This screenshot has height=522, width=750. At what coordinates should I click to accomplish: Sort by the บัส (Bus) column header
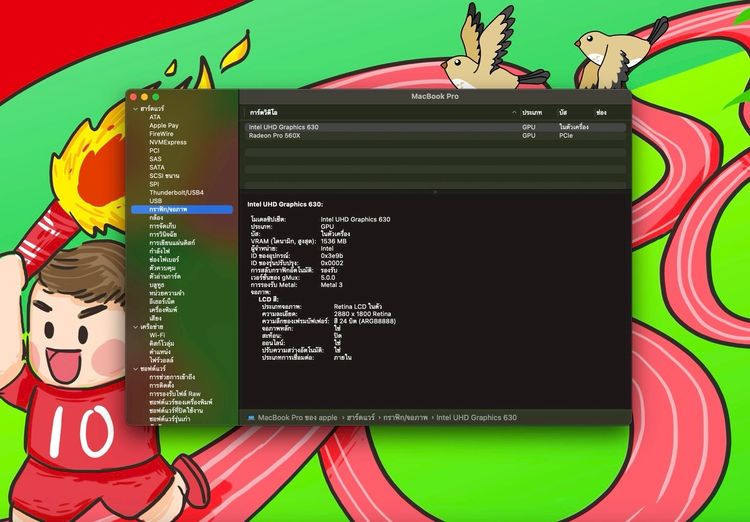(x=564, y=112)
